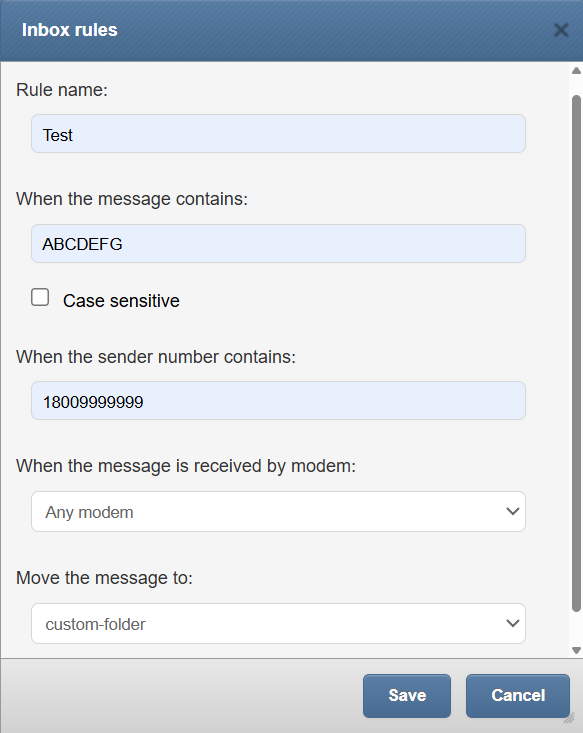Click the When the message contains label
Image resolution: width=583 pixels, height=733 pixels.
[x=132, y=199]
